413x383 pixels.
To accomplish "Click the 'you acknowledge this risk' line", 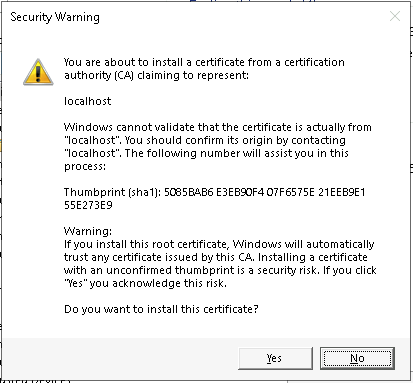I will [x=145, y=283].
